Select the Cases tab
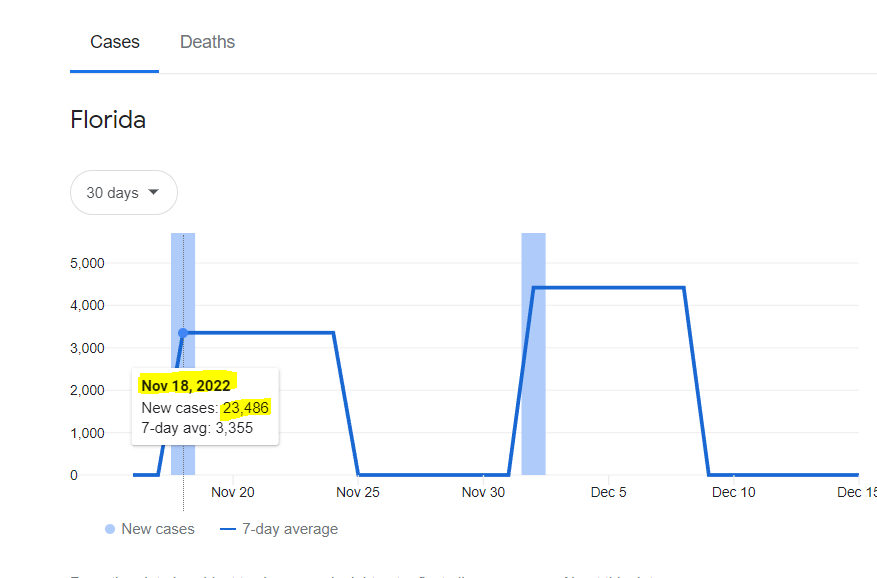Screen dimensions: 877x578 (115, 42)
